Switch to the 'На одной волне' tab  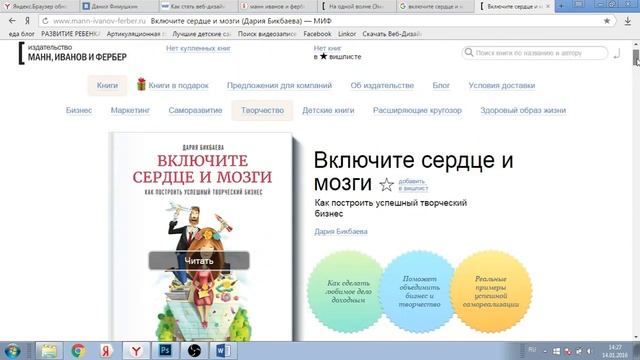355,6
